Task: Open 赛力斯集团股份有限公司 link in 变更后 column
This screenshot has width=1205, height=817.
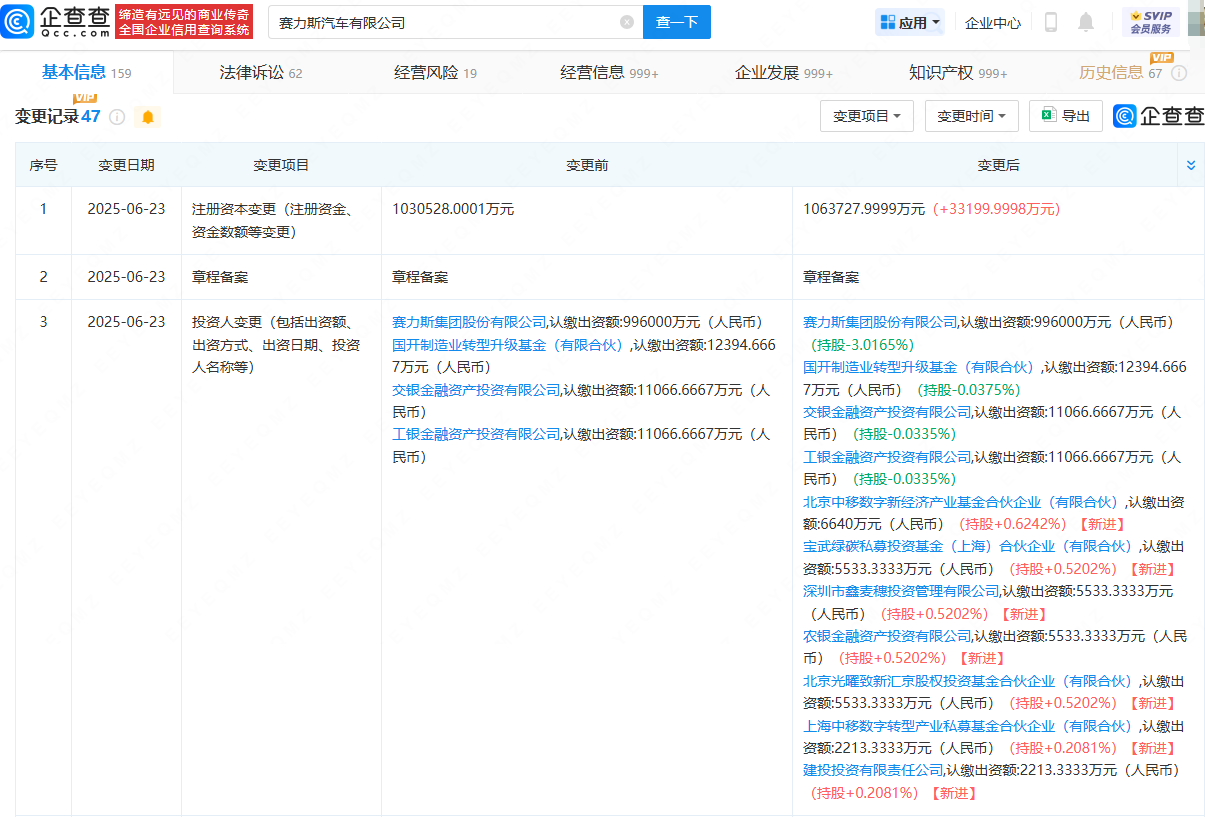Action: [880, 322]
